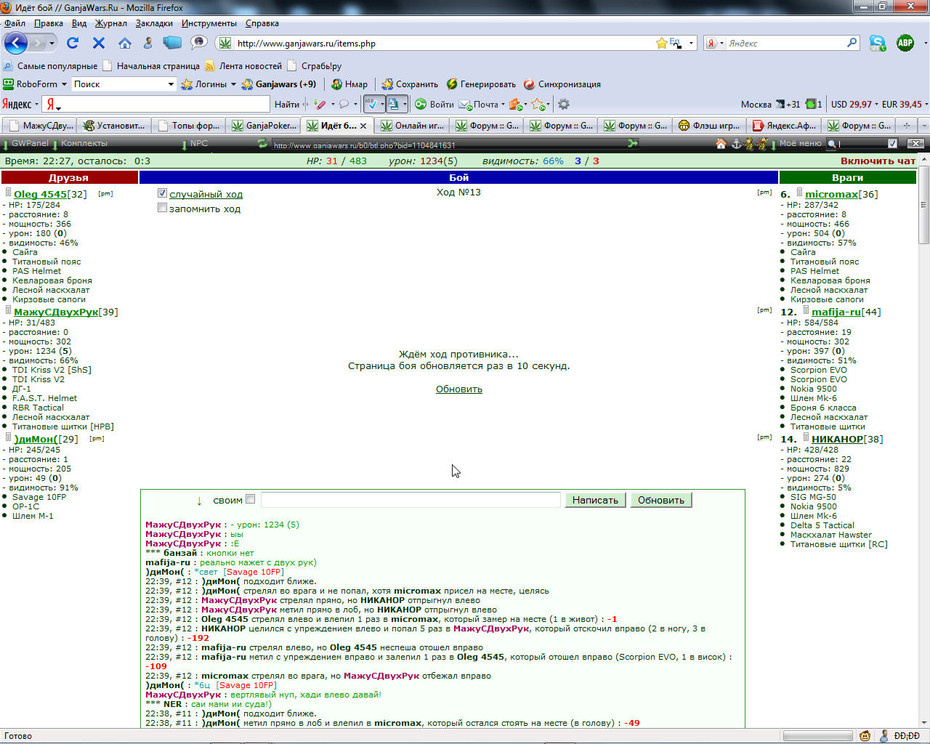Click the Обновить link in battle area

(458, 389)
